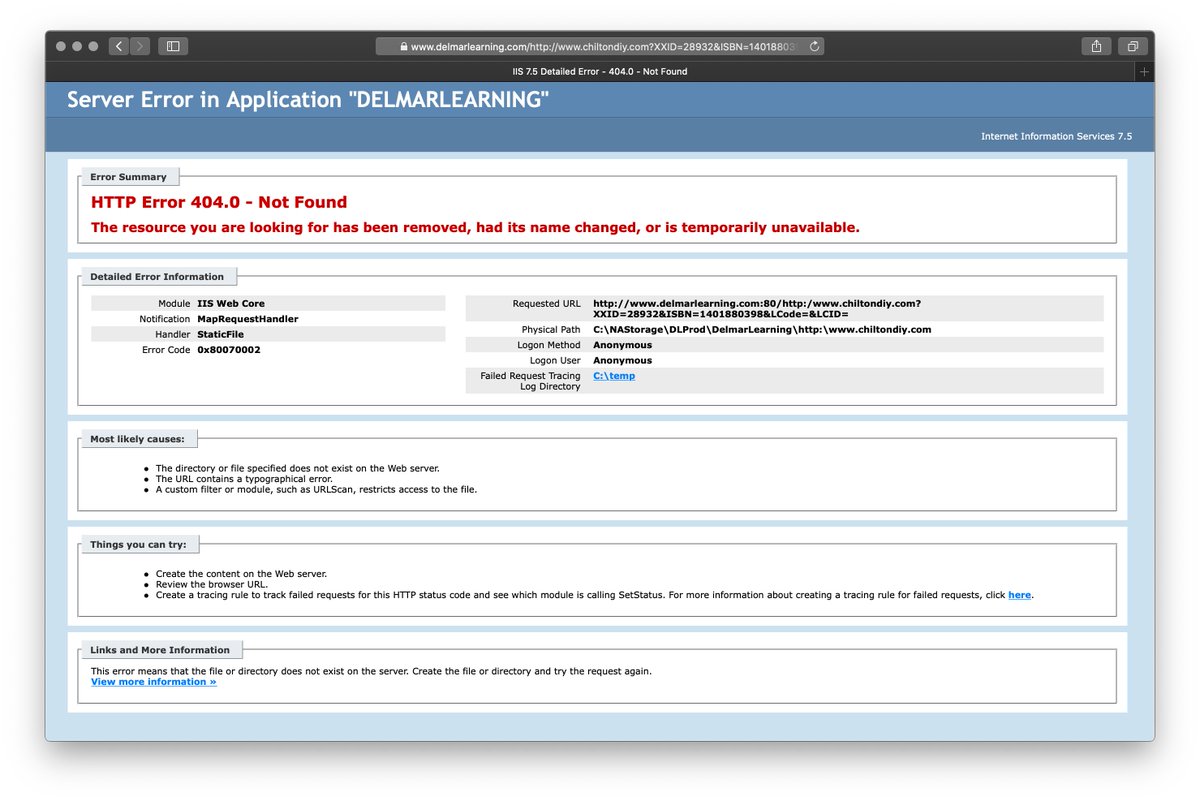
Task: Click the 'StaticFile' handler value
Action: click(220, 335)
